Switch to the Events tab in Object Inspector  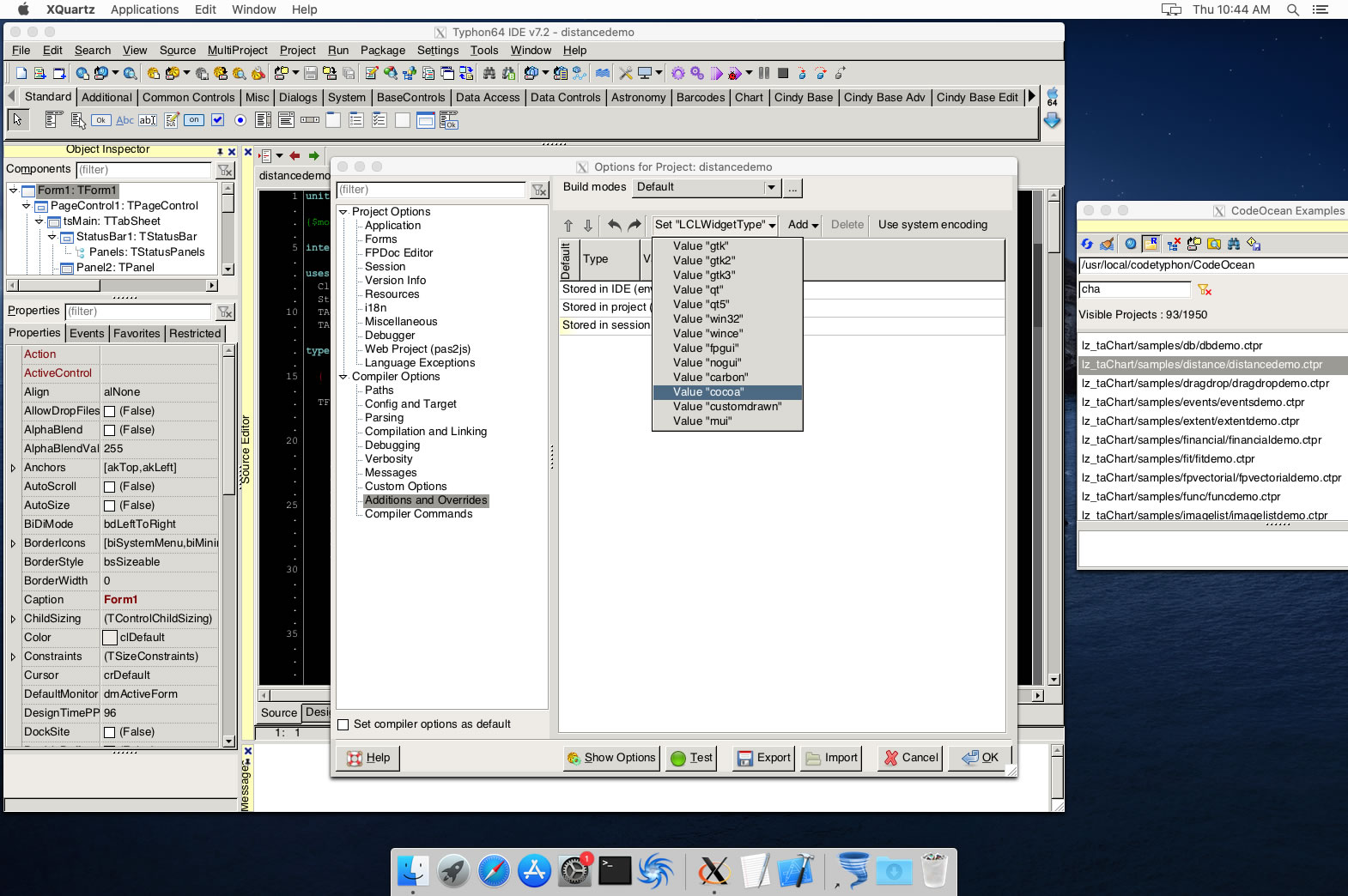point(87,334)
